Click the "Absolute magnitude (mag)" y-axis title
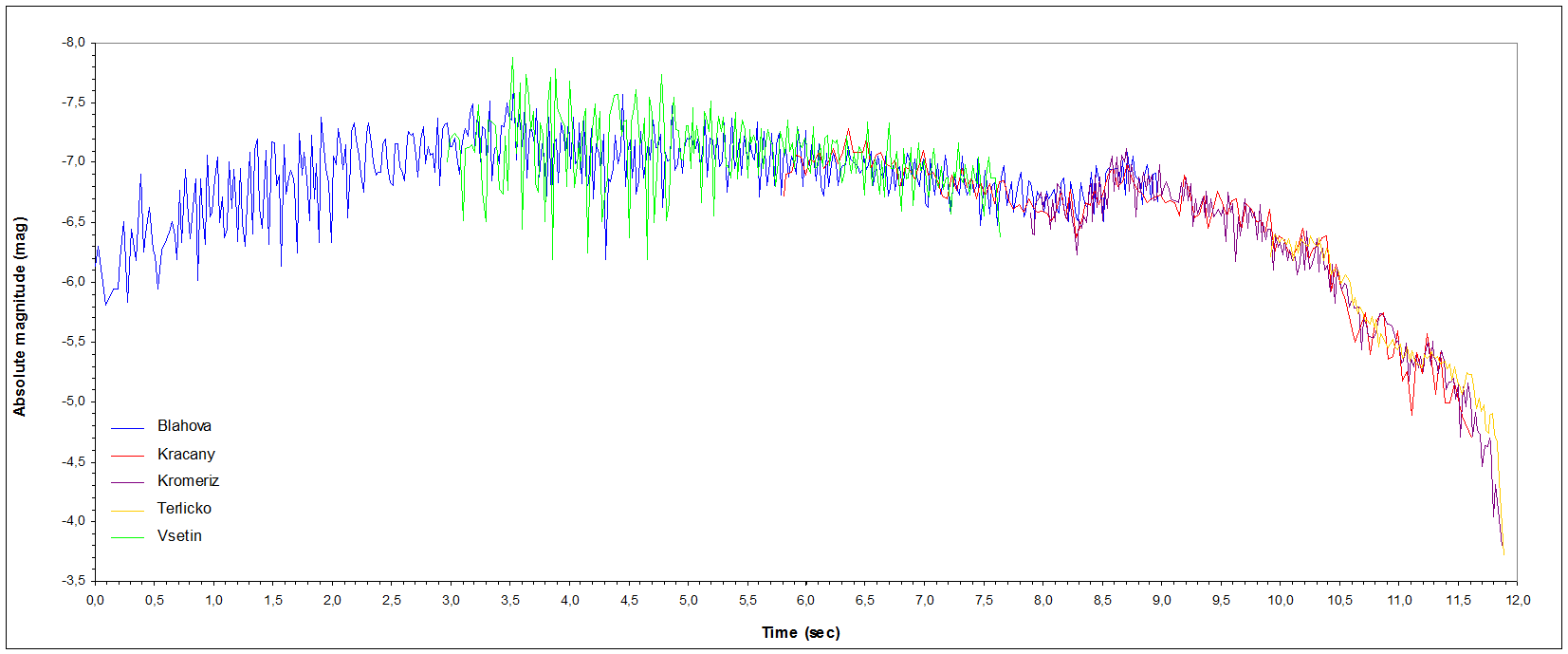Image resolution: width=1568 pixels, height=654 pixels. click(20, 317)
